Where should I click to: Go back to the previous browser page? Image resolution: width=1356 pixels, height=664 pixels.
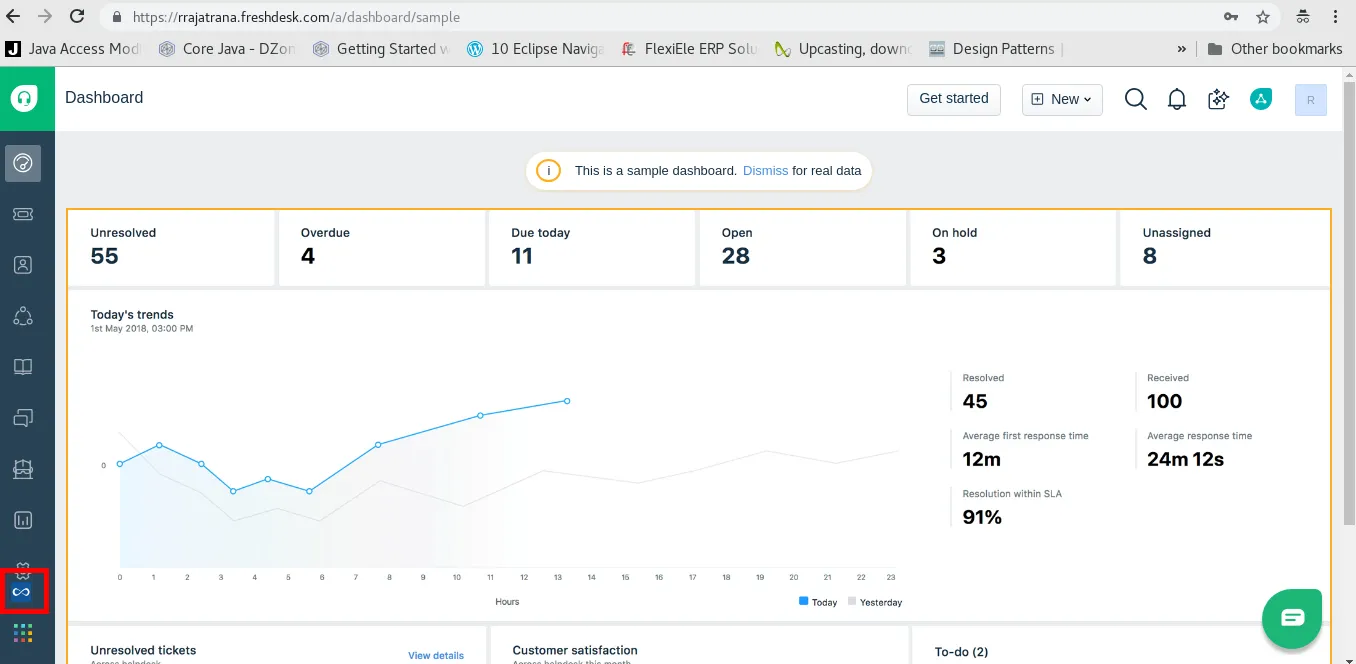click(14, 17)
